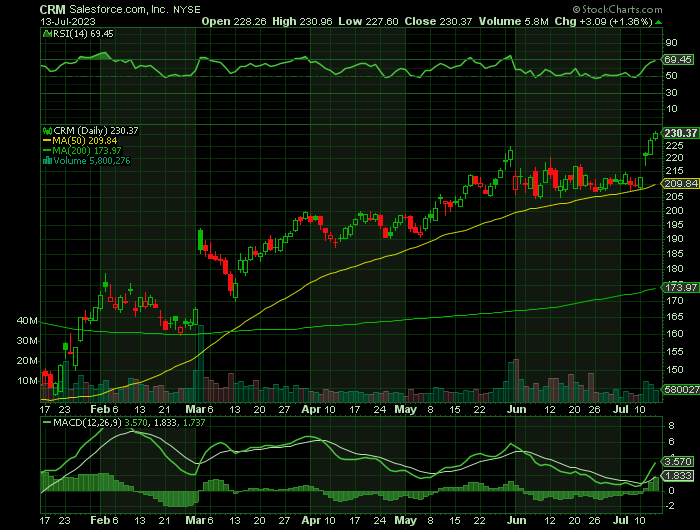This screenshot has height=530, width=700.
Task: Click the latest candlestick at 230.37
Action: click(x=655, y=135)
